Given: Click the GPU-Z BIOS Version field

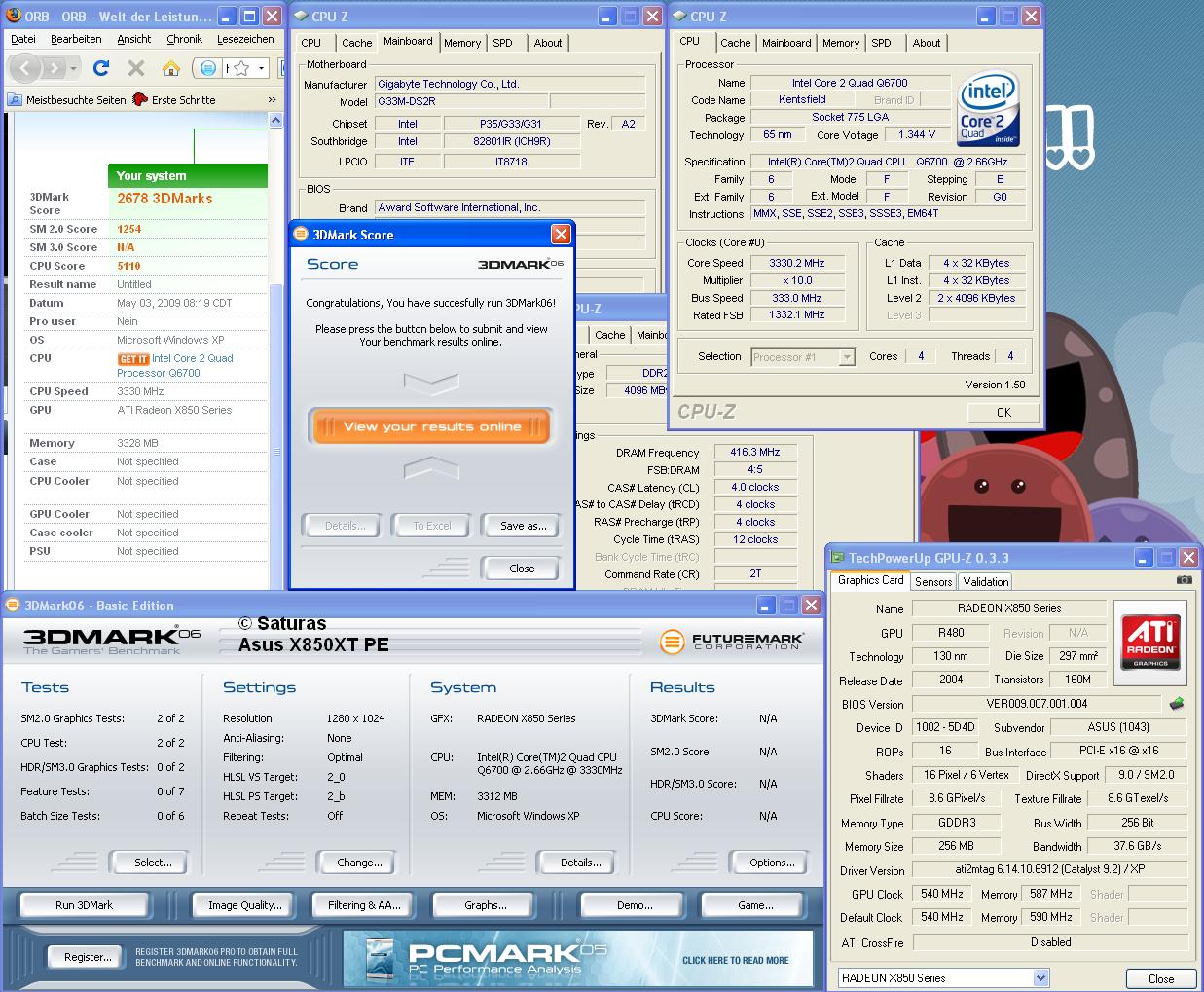Looking at the screenshot, I should (x=1037, y=704).
